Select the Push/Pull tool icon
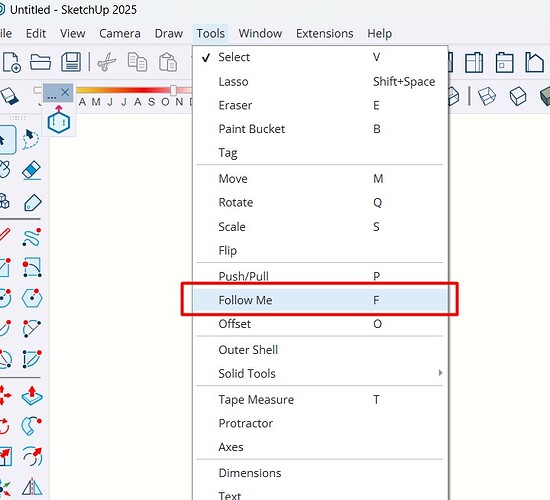Image resolution: width=550 pixels, height=500 pixels. 32,395
